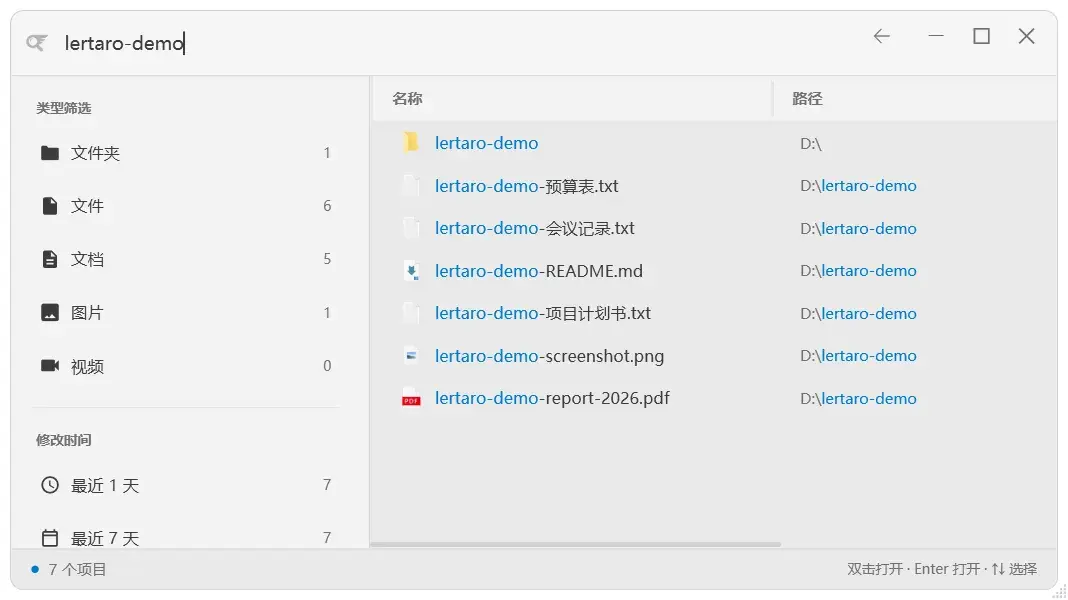Click the image thumbnail icon of screenshot.png

(411, 356)
